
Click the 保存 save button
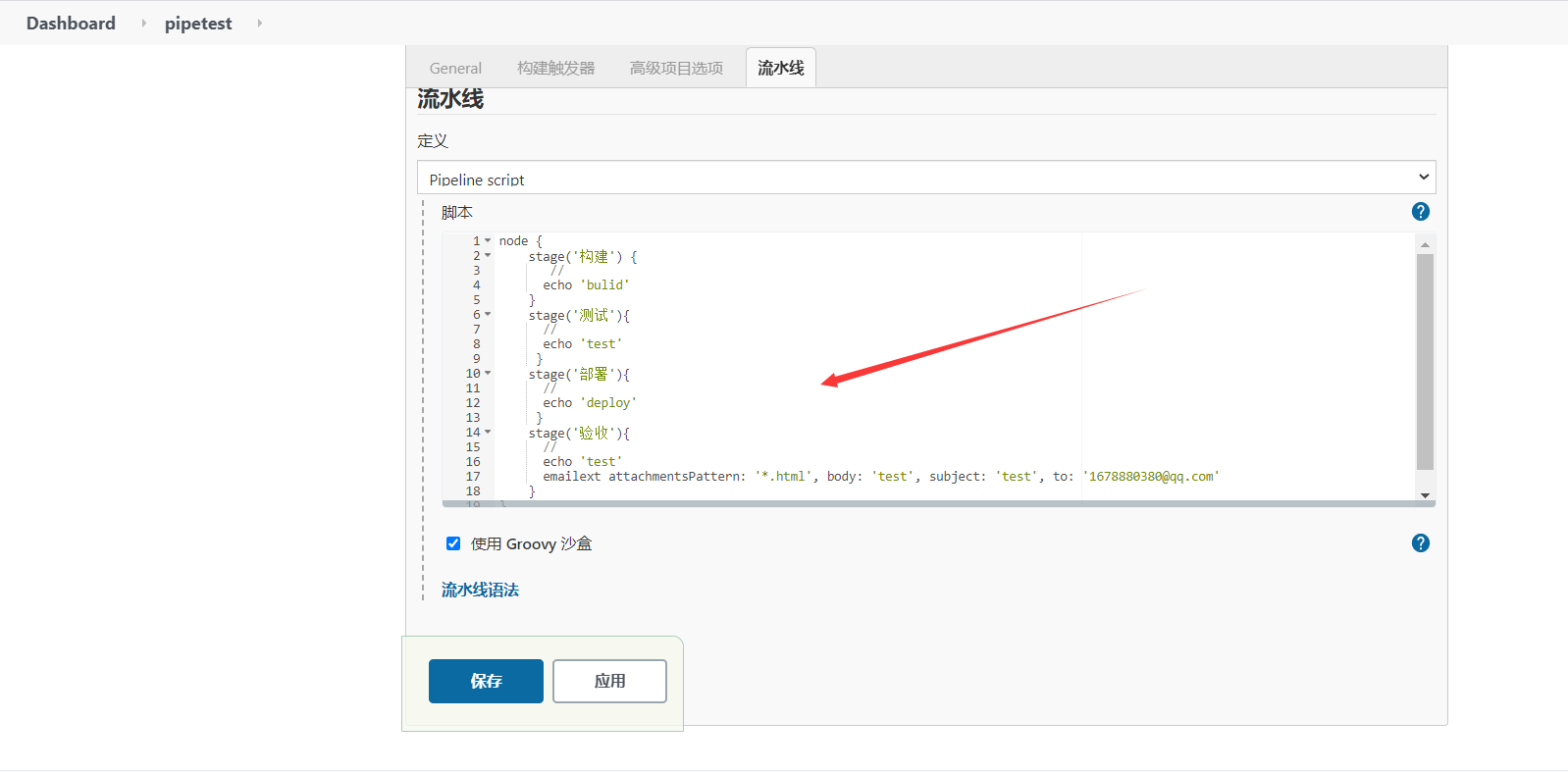click(x=486, y=681)
